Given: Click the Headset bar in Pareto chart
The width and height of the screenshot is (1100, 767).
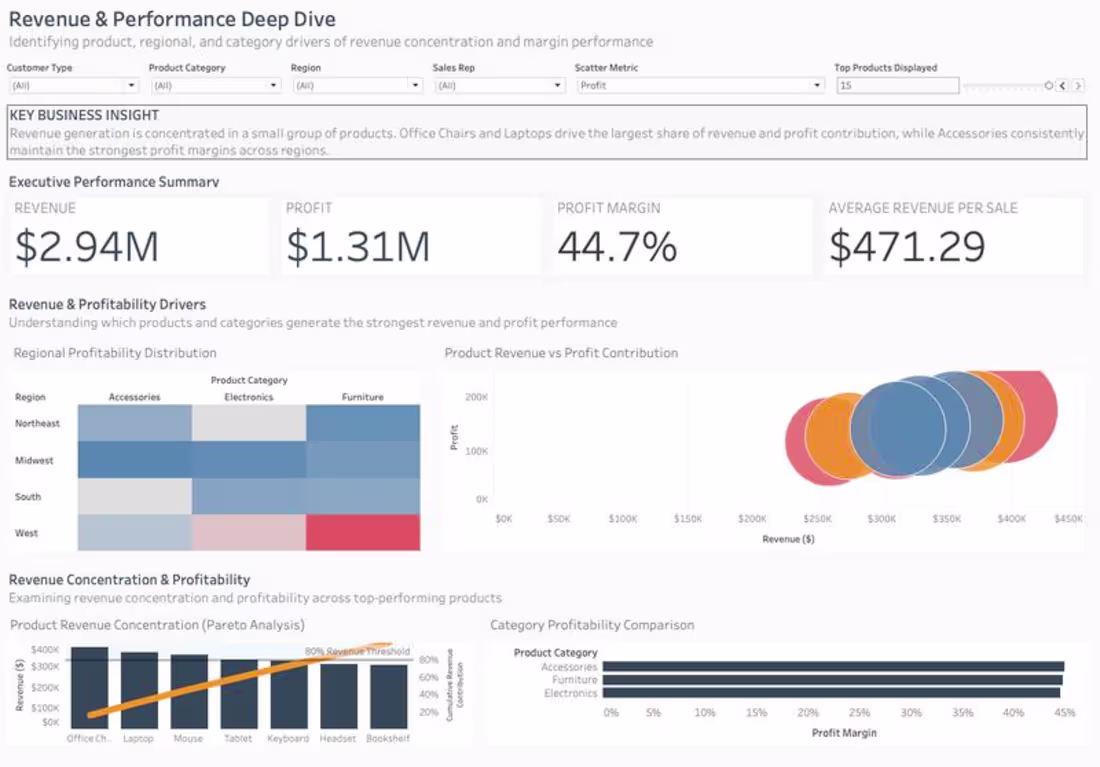Looking at the screenshot, I should point(339,696).
